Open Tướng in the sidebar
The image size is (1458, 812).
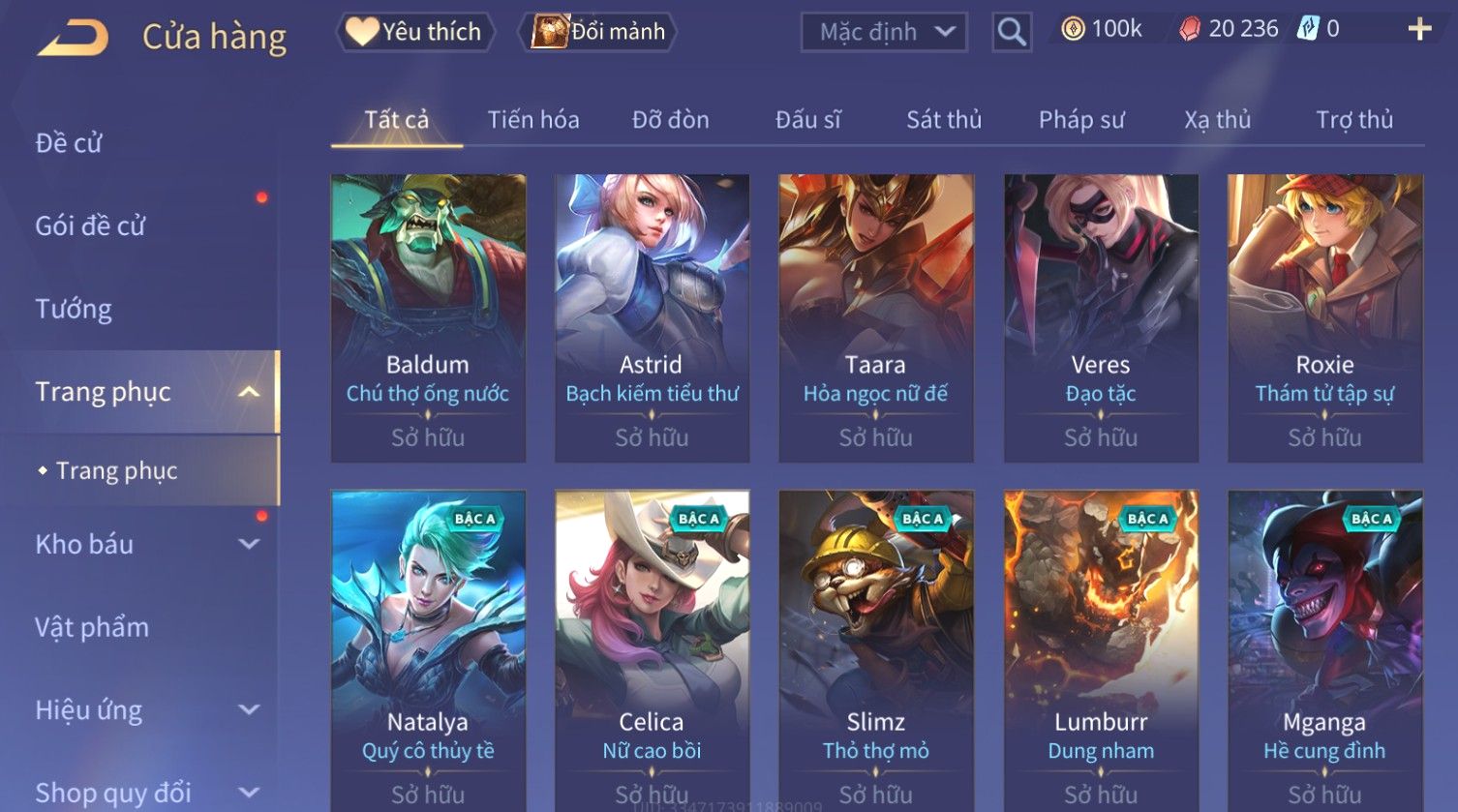[x=74, y=310]
